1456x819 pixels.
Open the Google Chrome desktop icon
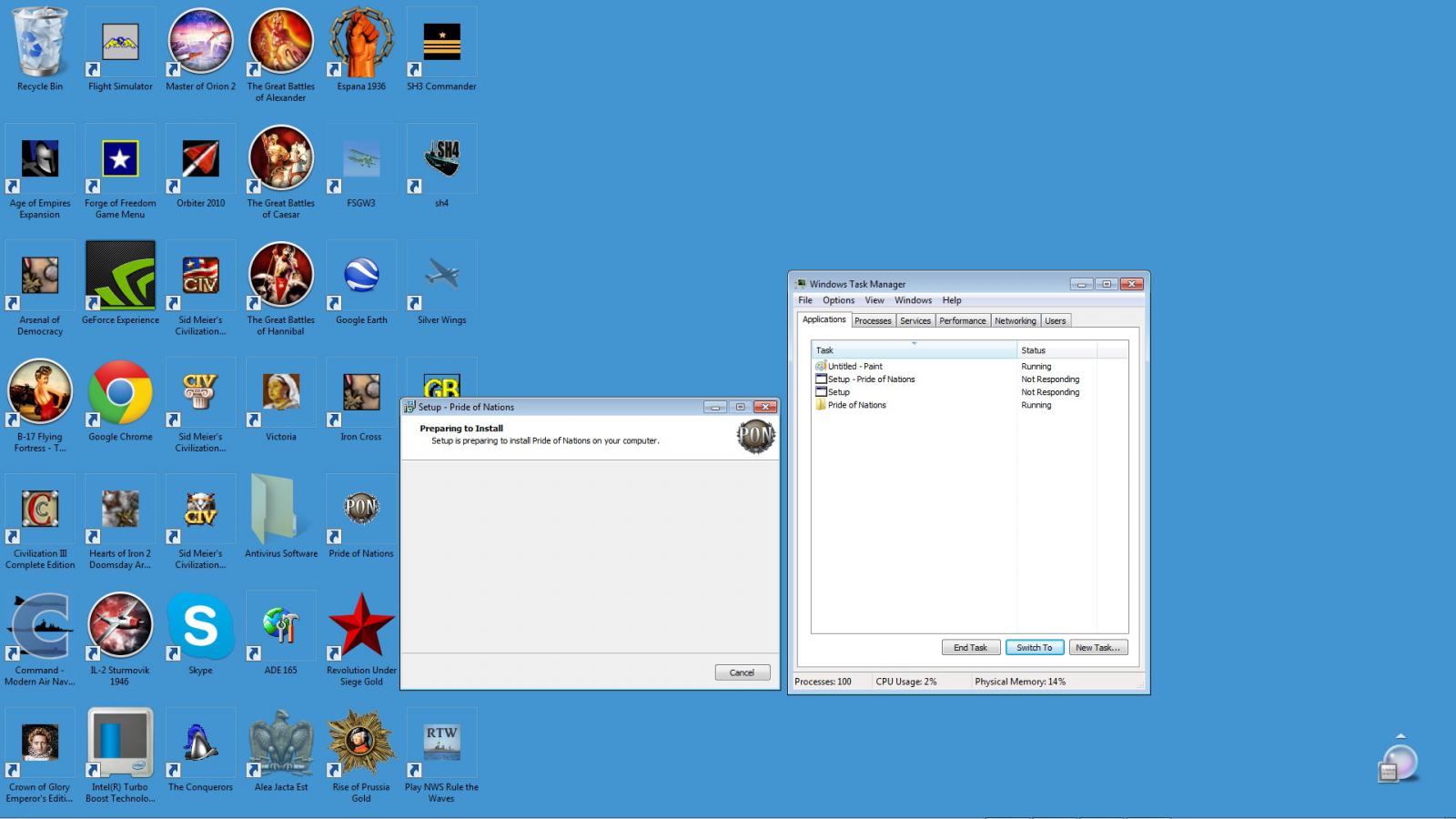click(120, 394)
